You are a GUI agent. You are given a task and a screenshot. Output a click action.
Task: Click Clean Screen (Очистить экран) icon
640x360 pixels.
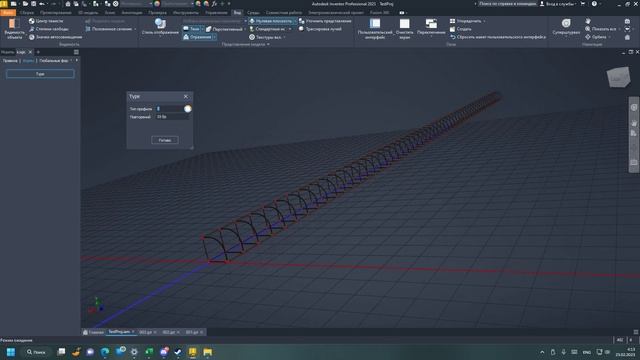click(404, 24)
